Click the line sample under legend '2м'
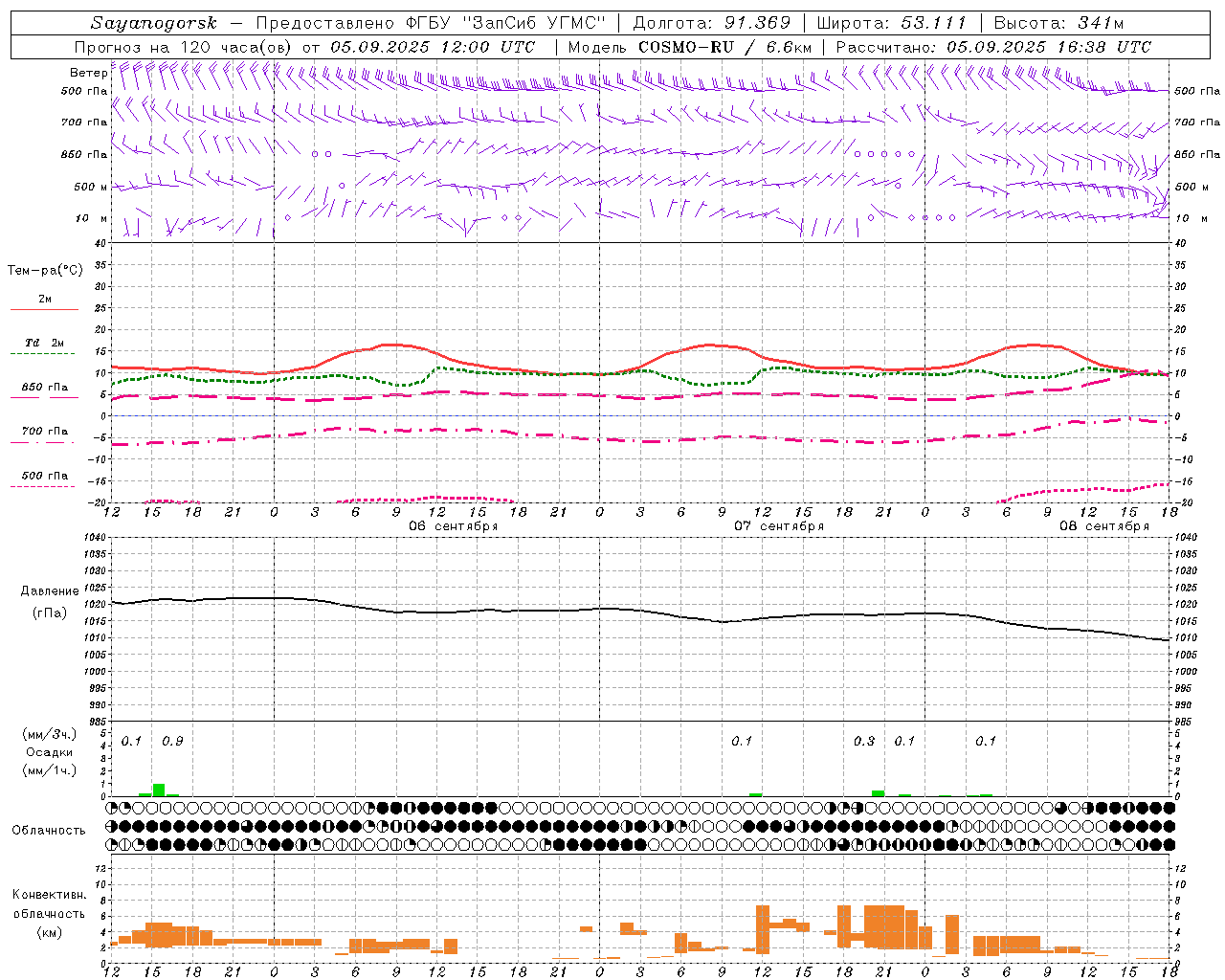1225x980 pixels. tap(44, 310)
